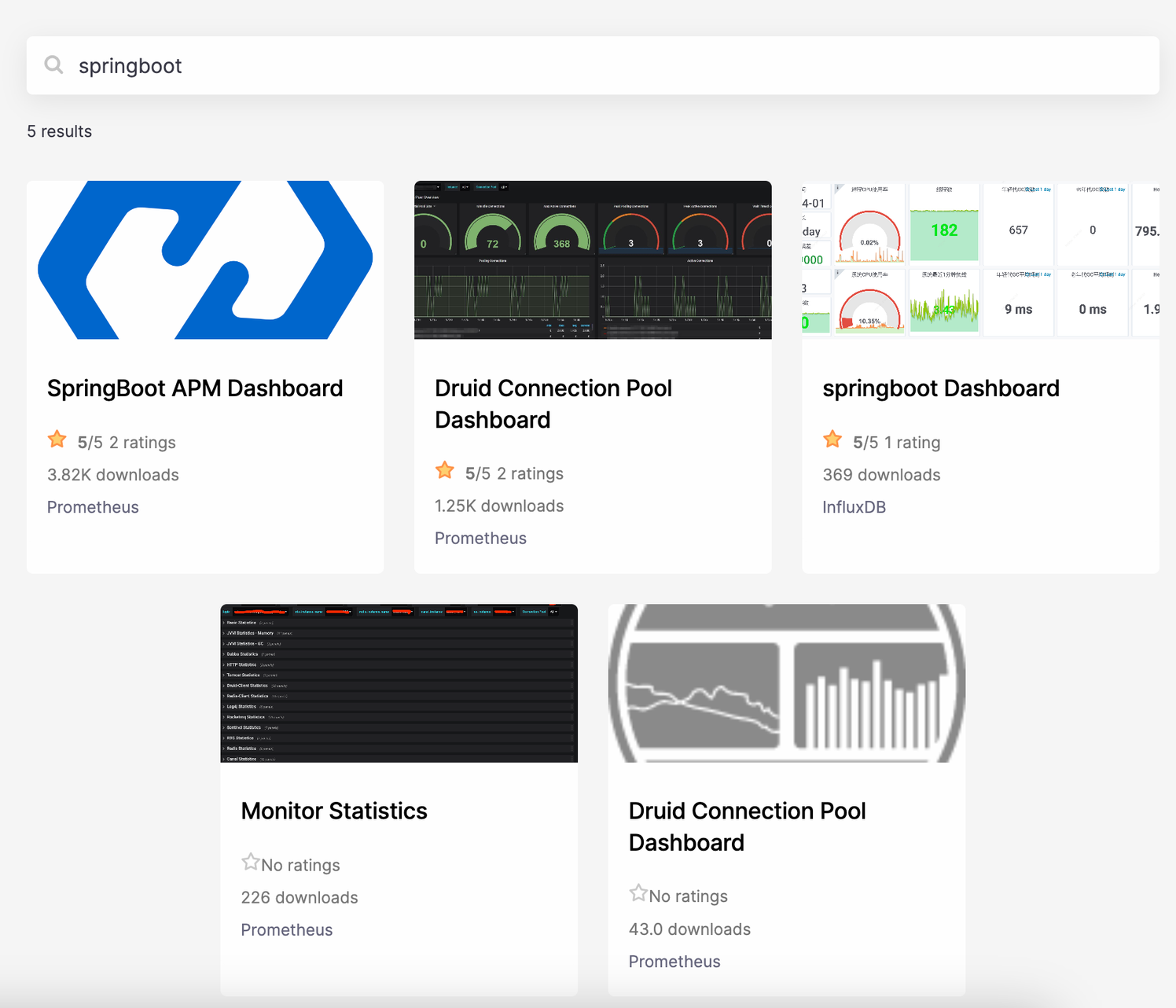Click '3.82K downloads' text
This screenshot has height=1008, width=1176.
[113, 475]
